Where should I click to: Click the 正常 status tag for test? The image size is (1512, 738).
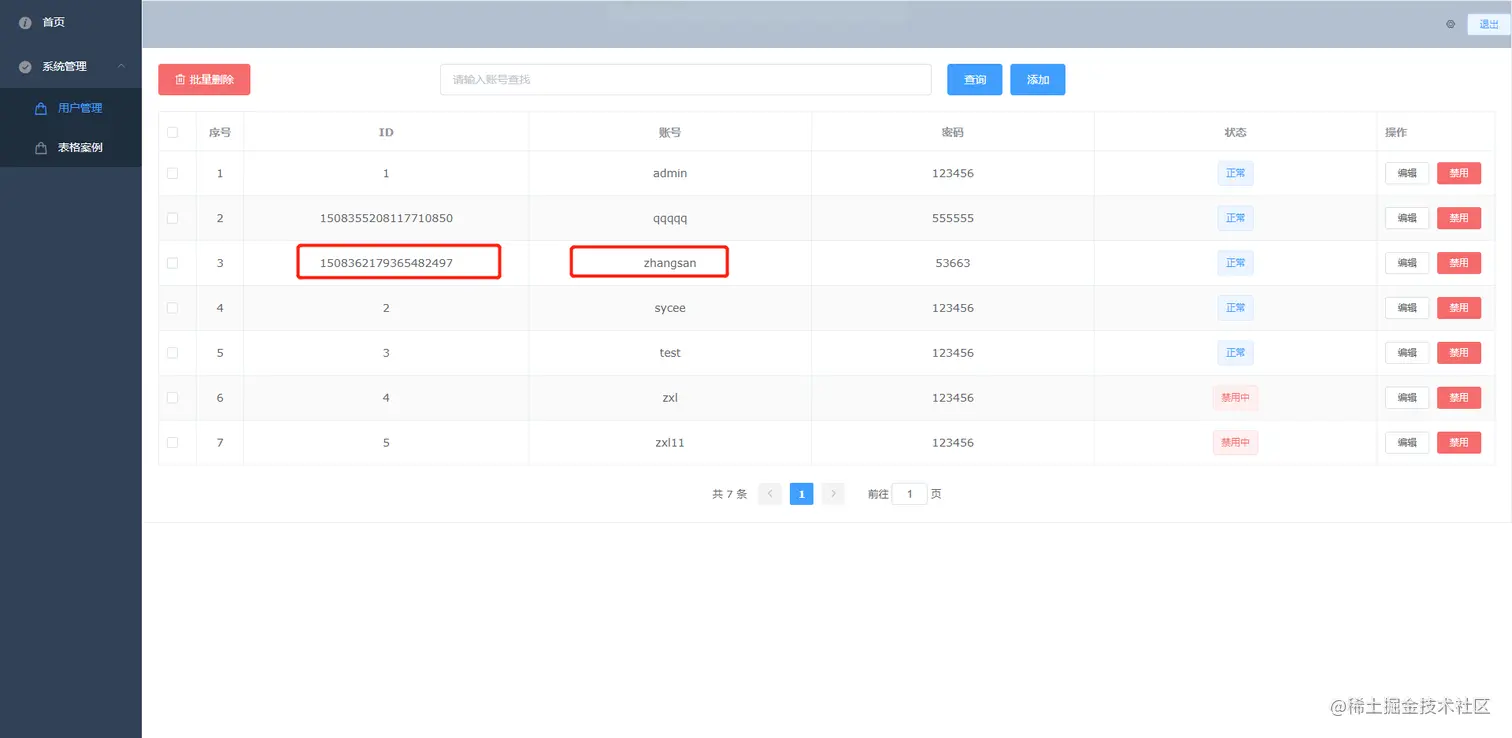1236,353
